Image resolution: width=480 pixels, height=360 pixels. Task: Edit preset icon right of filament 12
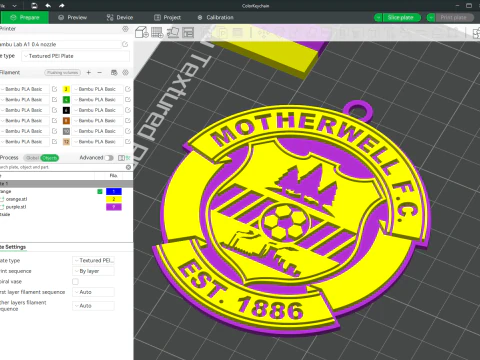[x=128, y=142]
